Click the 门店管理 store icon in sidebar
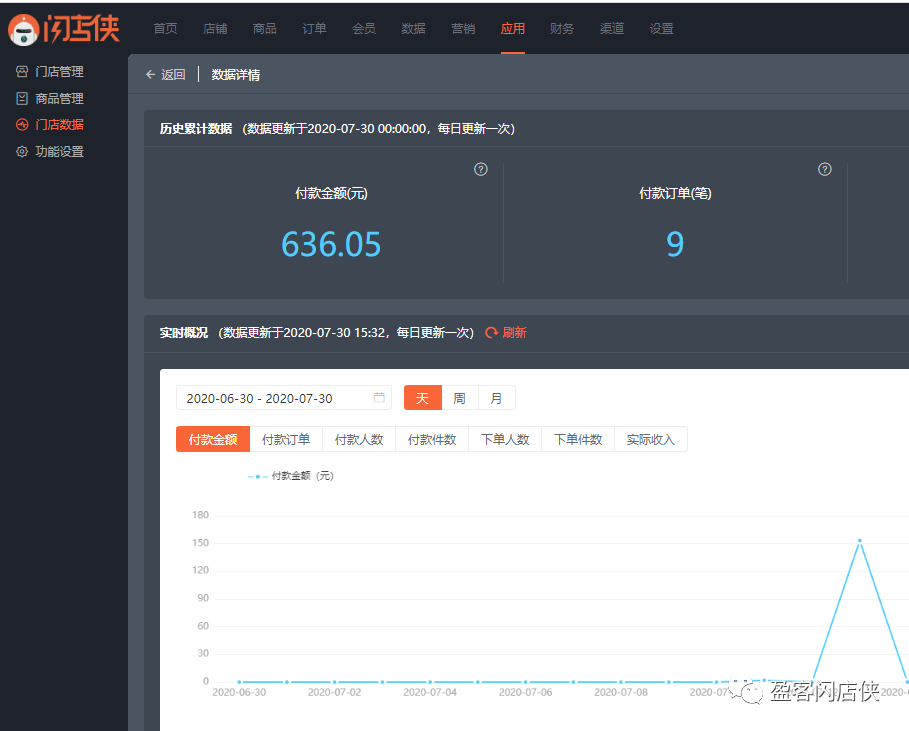909x731 pixels. [x=22, y=72]
